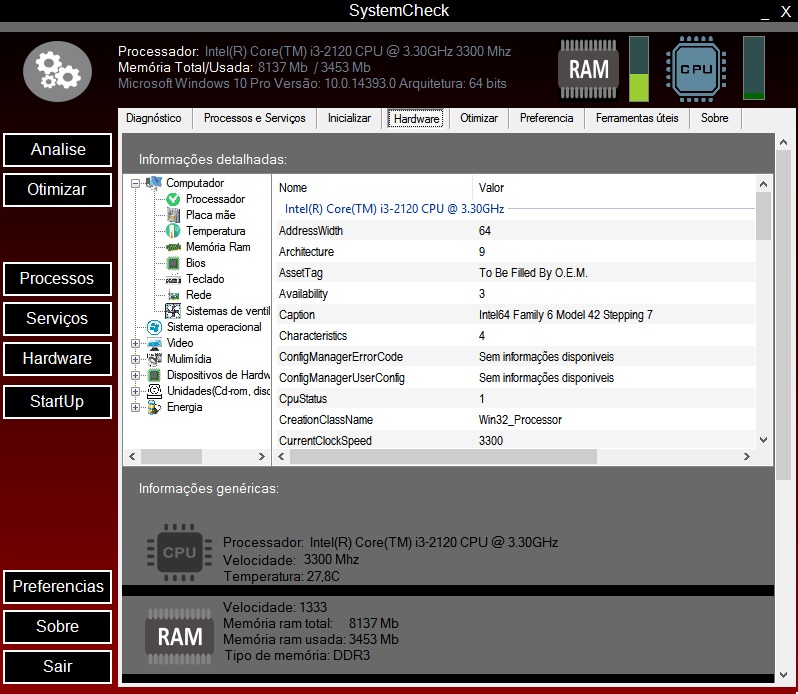Click the Unidades drive icon

[154, 391]
